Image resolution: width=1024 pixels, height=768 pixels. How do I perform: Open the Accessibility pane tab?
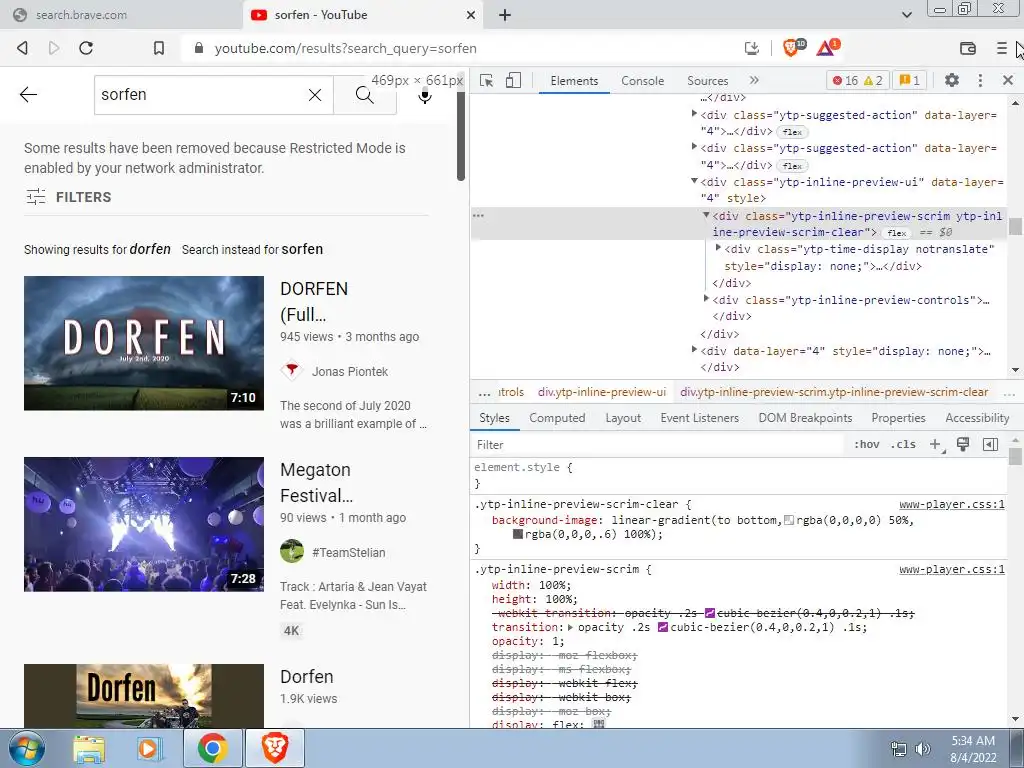977,418
